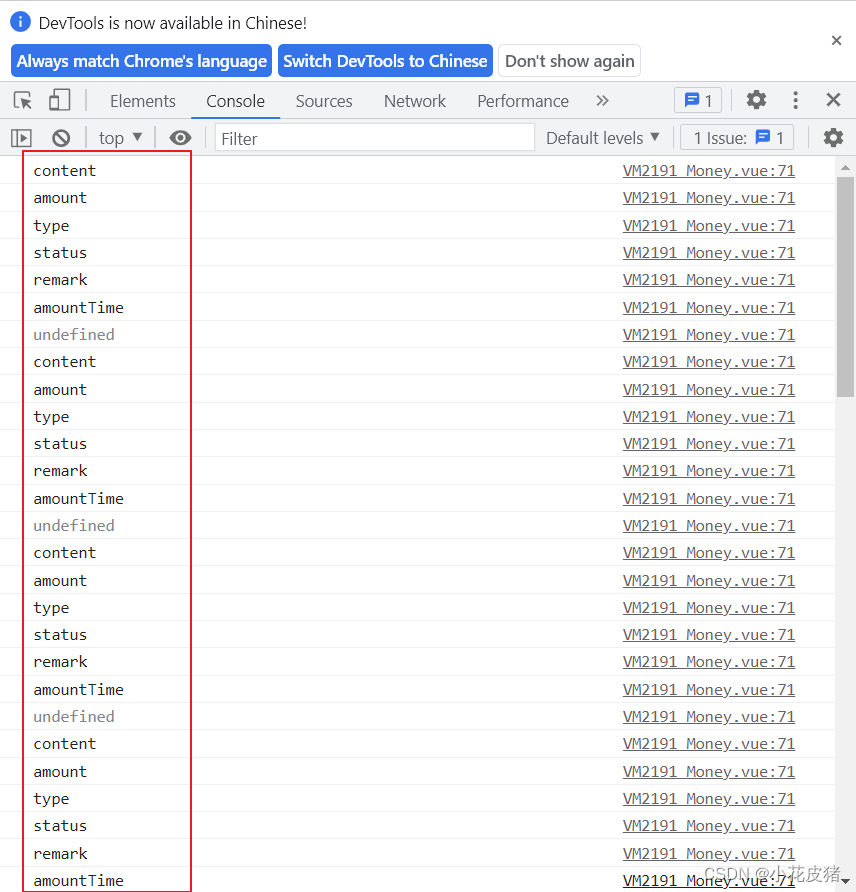
Task: Select the fourth 'status' log message
Action: (x=60, y=826)
